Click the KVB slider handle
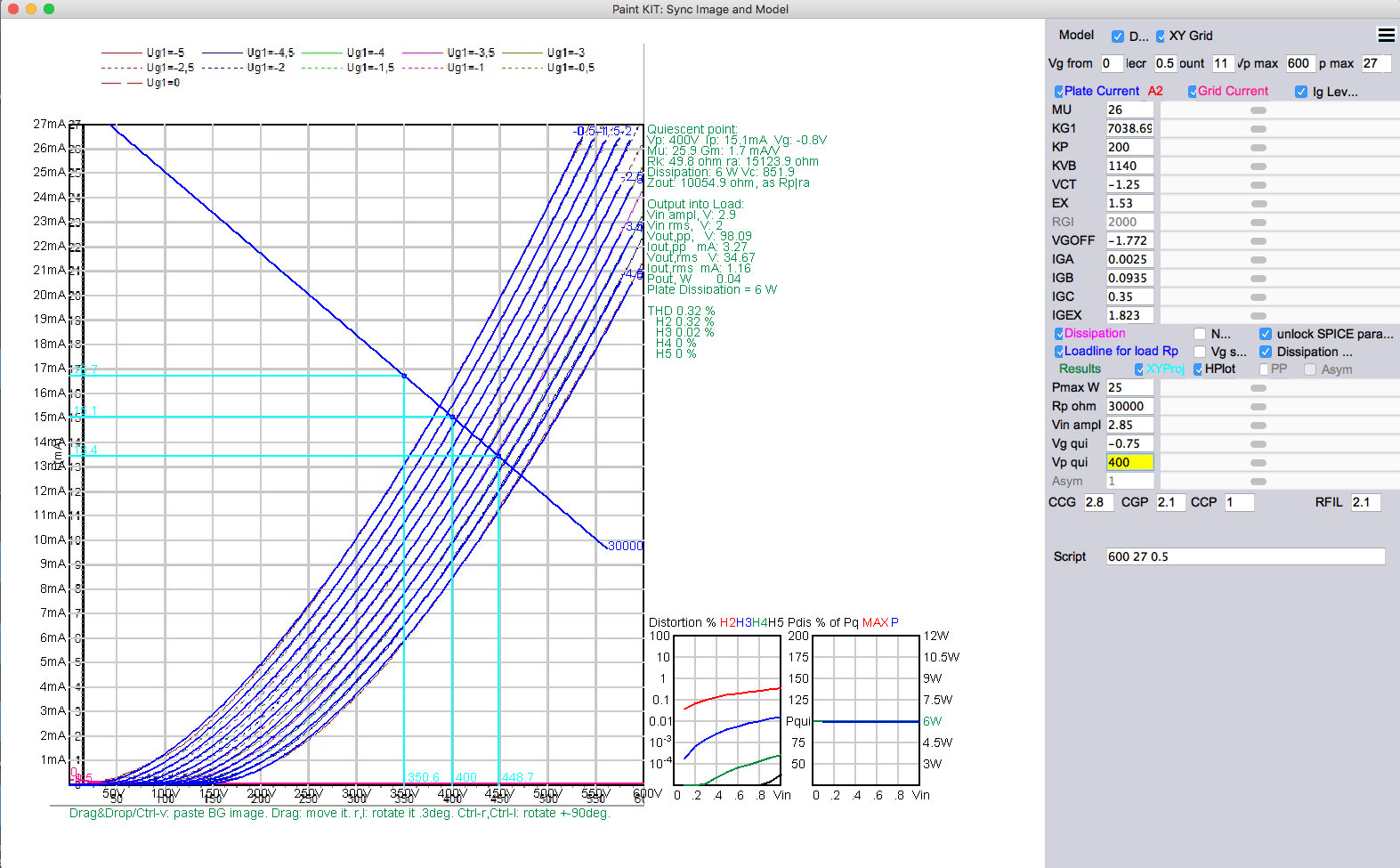Image resolution: width=1400 pixels, height=868 pixels. click(x=1258, y=166)
